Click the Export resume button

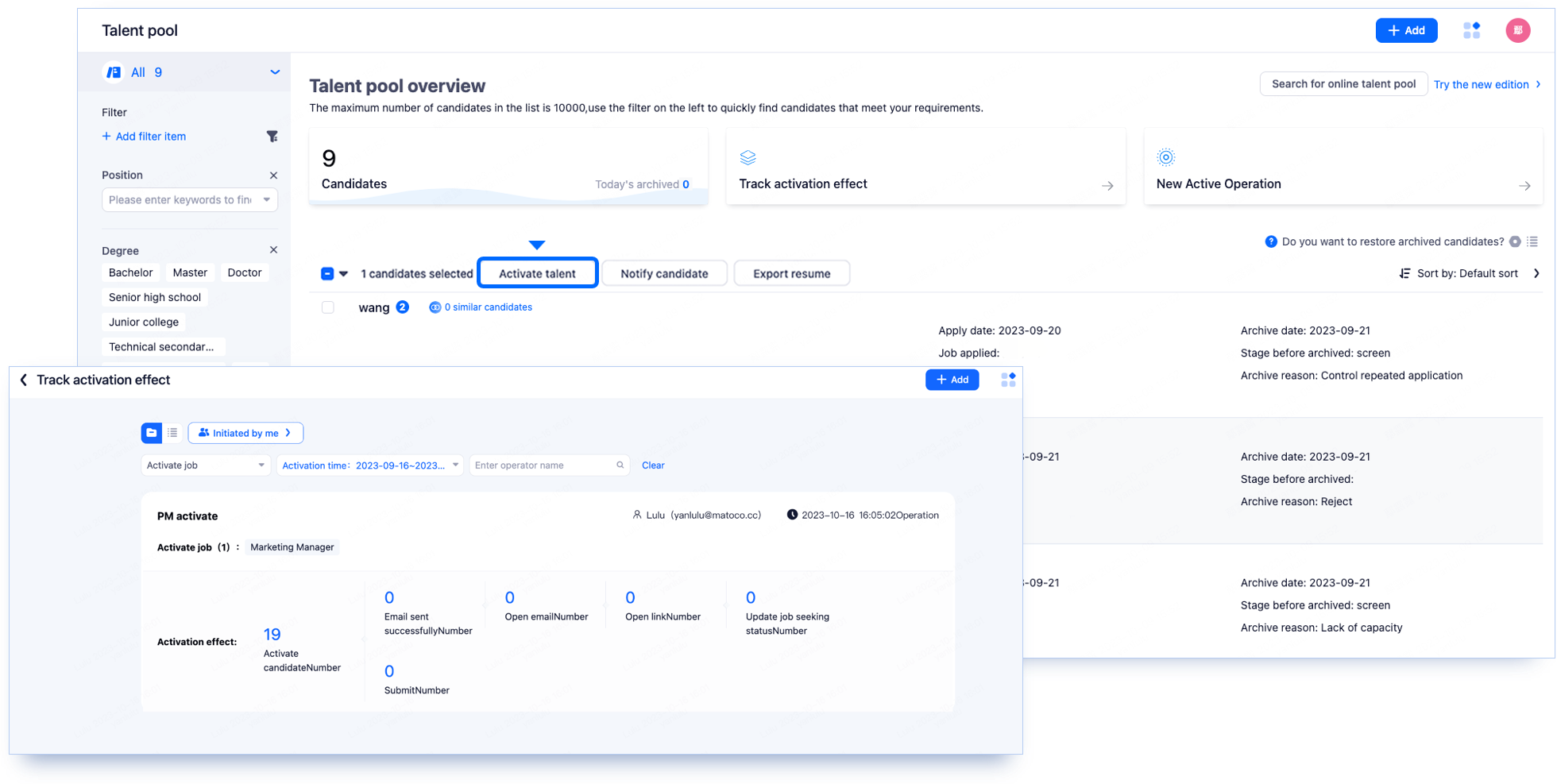click(x=791, y=273)
